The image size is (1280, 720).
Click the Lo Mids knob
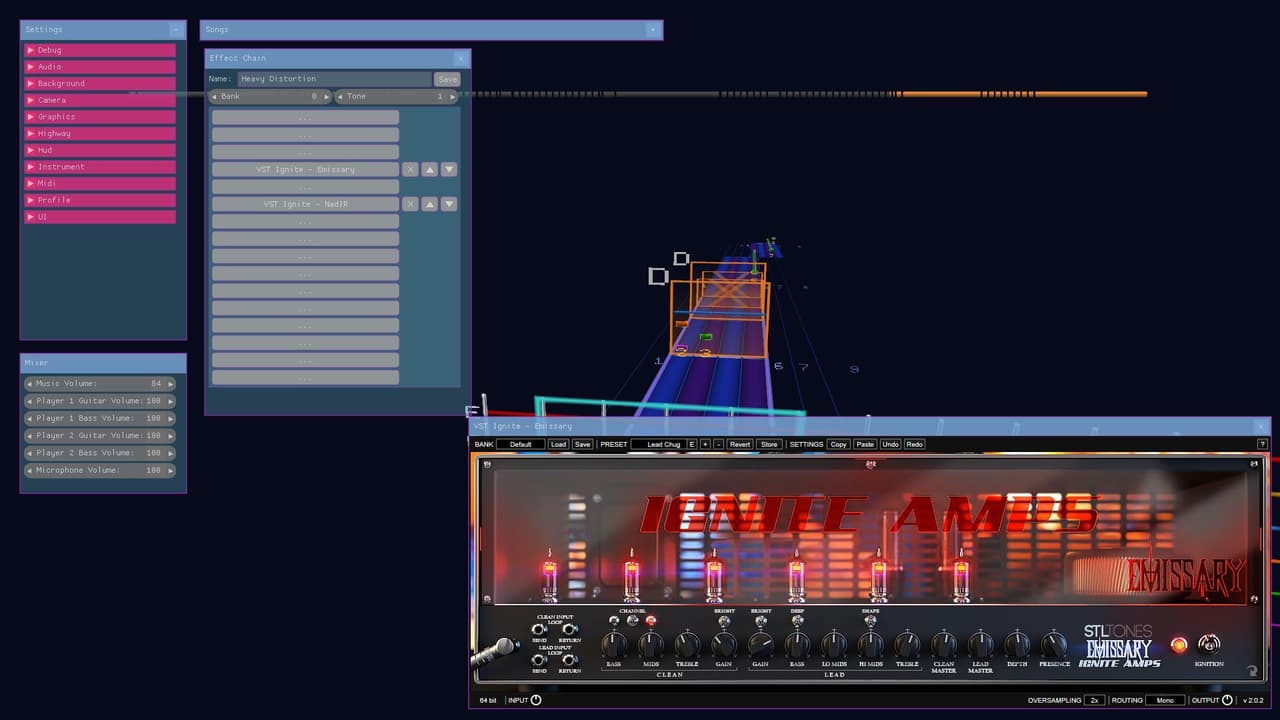click(834, 645)
